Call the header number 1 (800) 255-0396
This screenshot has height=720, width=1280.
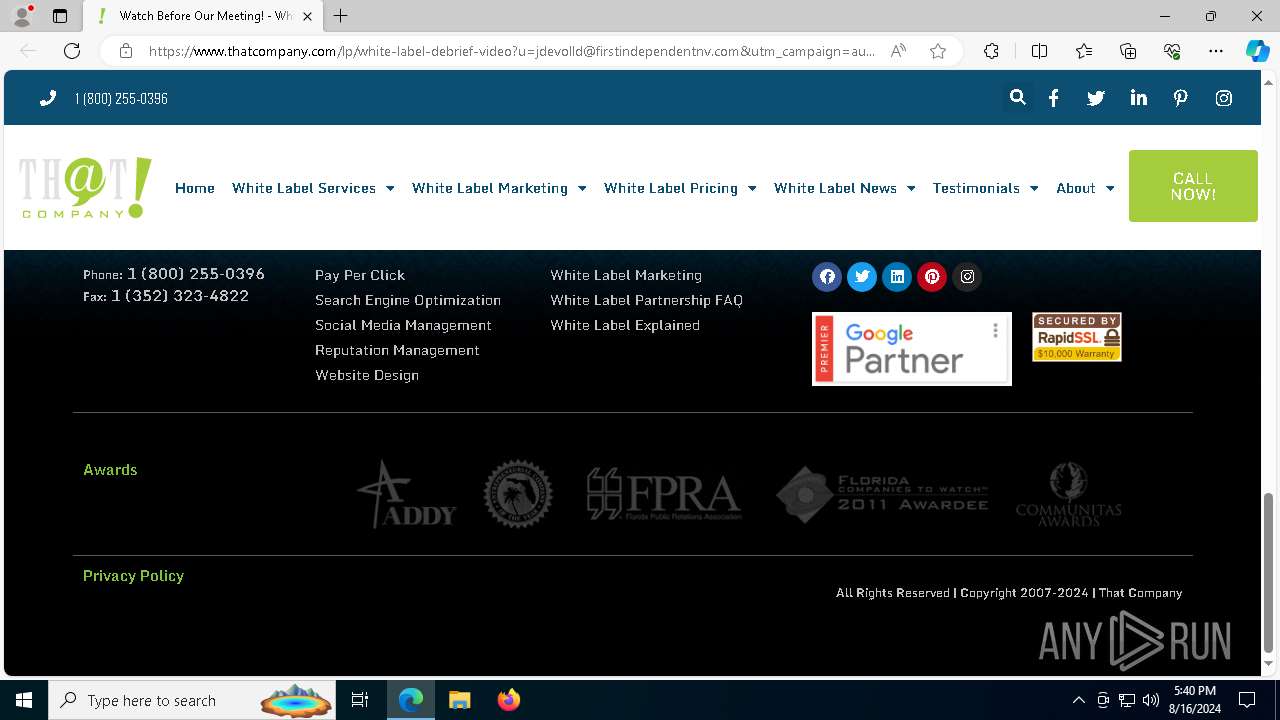pyautogui.click(x=121, y=98)
